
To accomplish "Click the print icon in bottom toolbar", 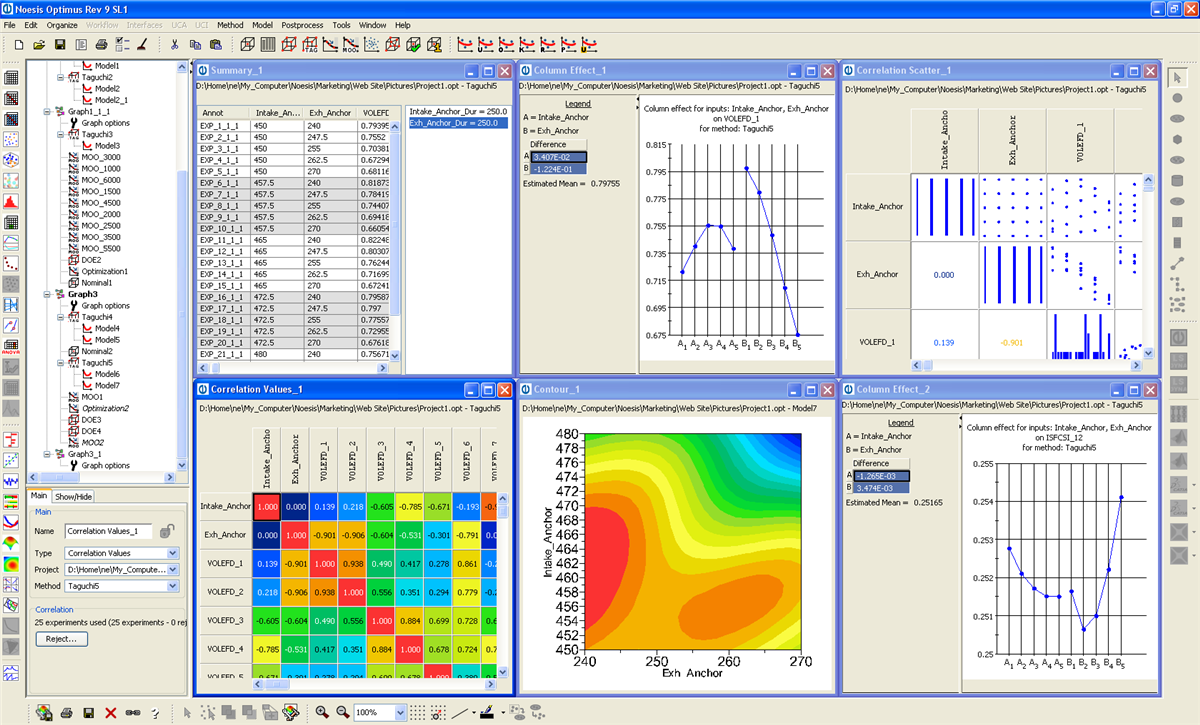I will point(66,712).
